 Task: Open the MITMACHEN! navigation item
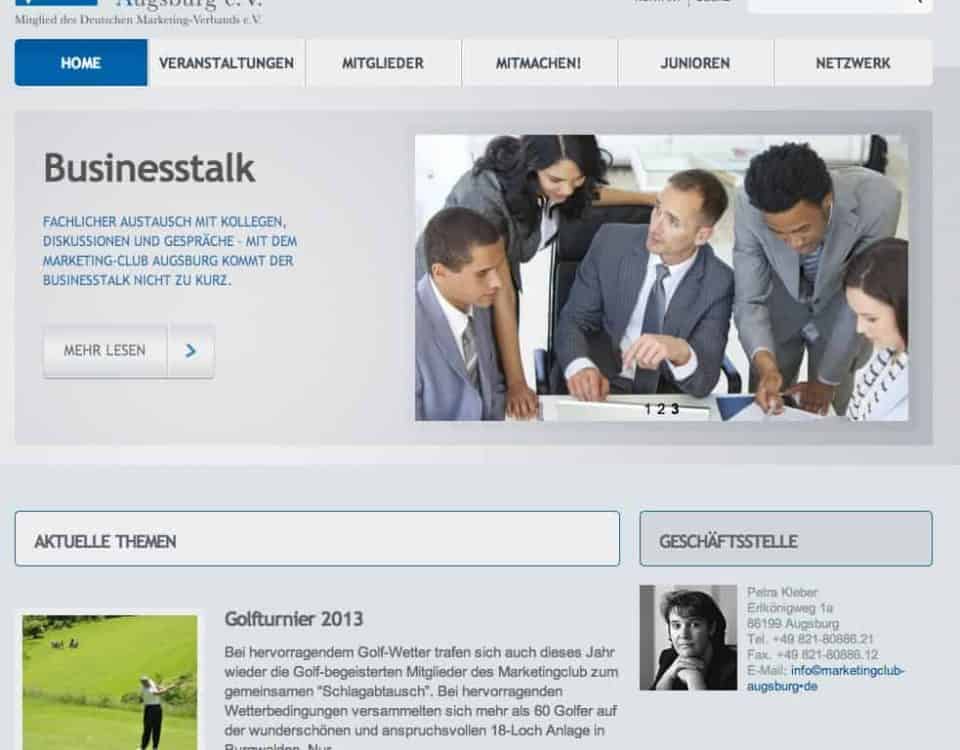[539, 63]
